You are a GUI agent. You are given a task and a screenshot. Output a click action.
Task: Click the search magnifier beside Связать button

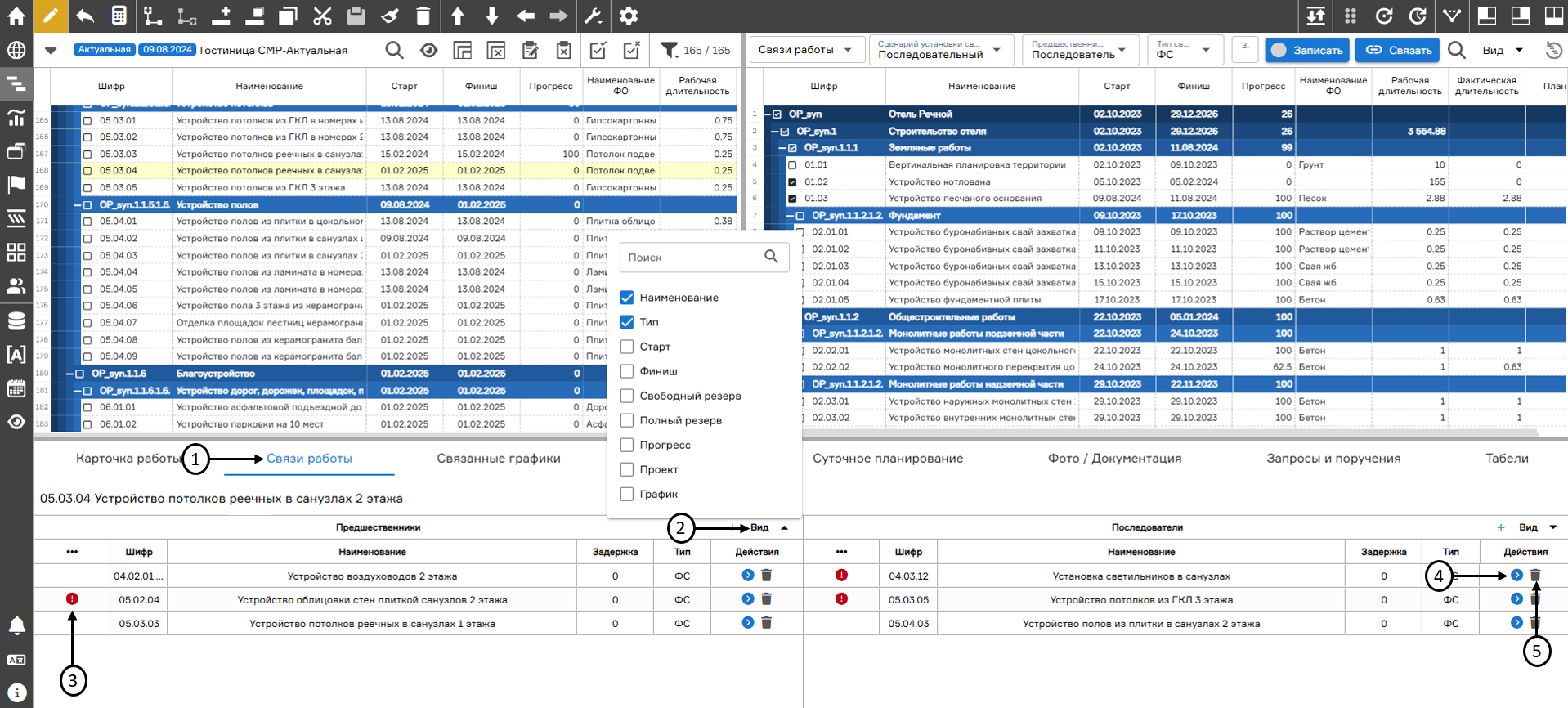1456,50
